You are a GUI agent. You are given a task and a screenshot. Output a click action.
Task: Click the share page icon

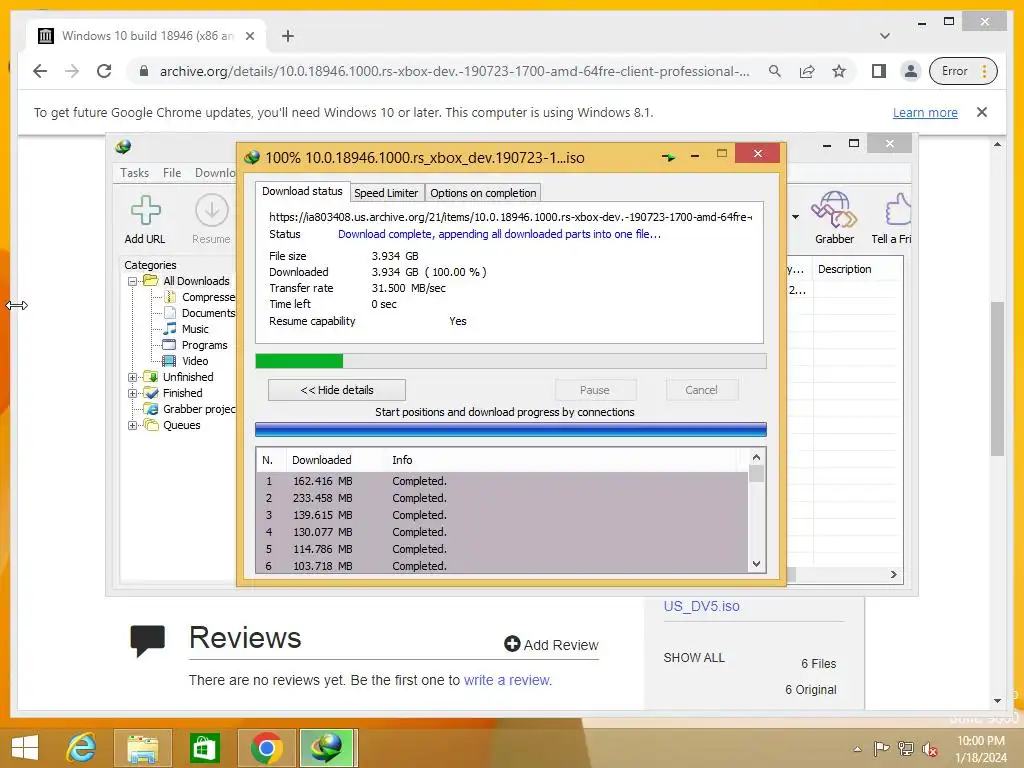point(807,71)
